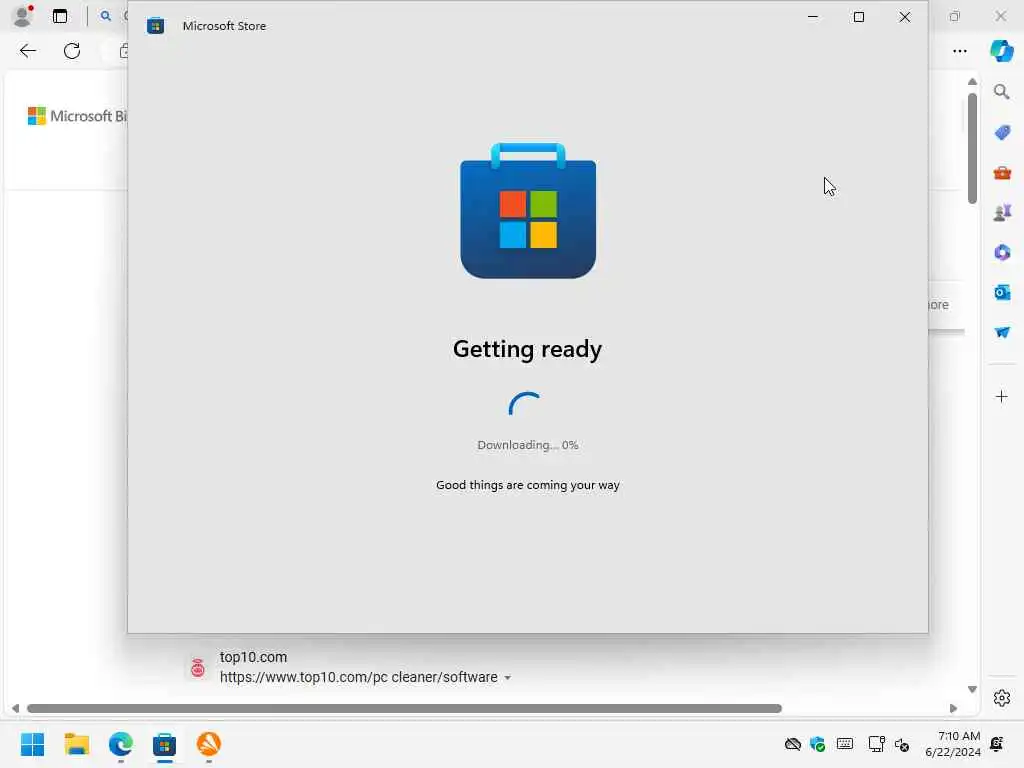Close the Microsoft Store window
1024x768 pixels.
pos(904,17)
